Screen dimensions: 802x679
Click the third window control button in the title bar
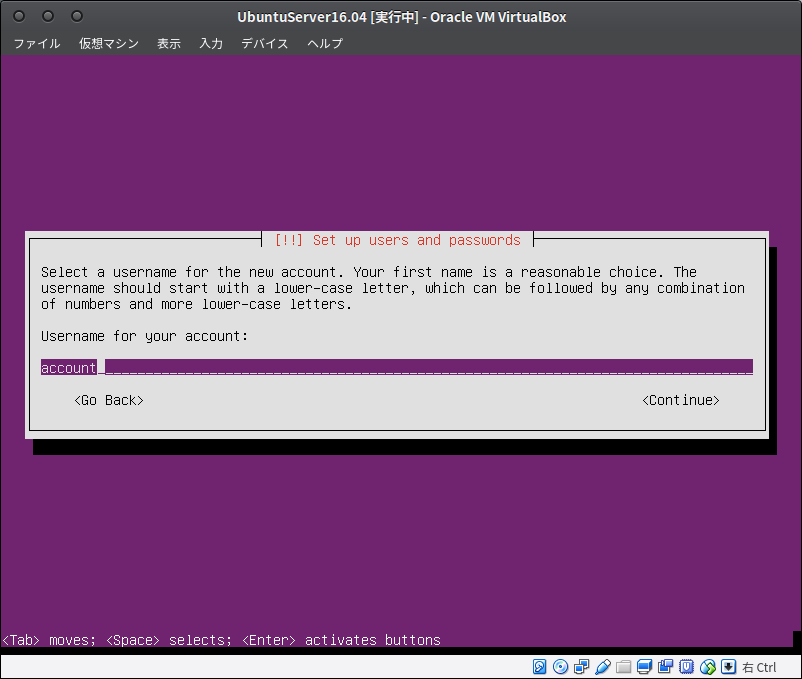click(x=77, y=16)
